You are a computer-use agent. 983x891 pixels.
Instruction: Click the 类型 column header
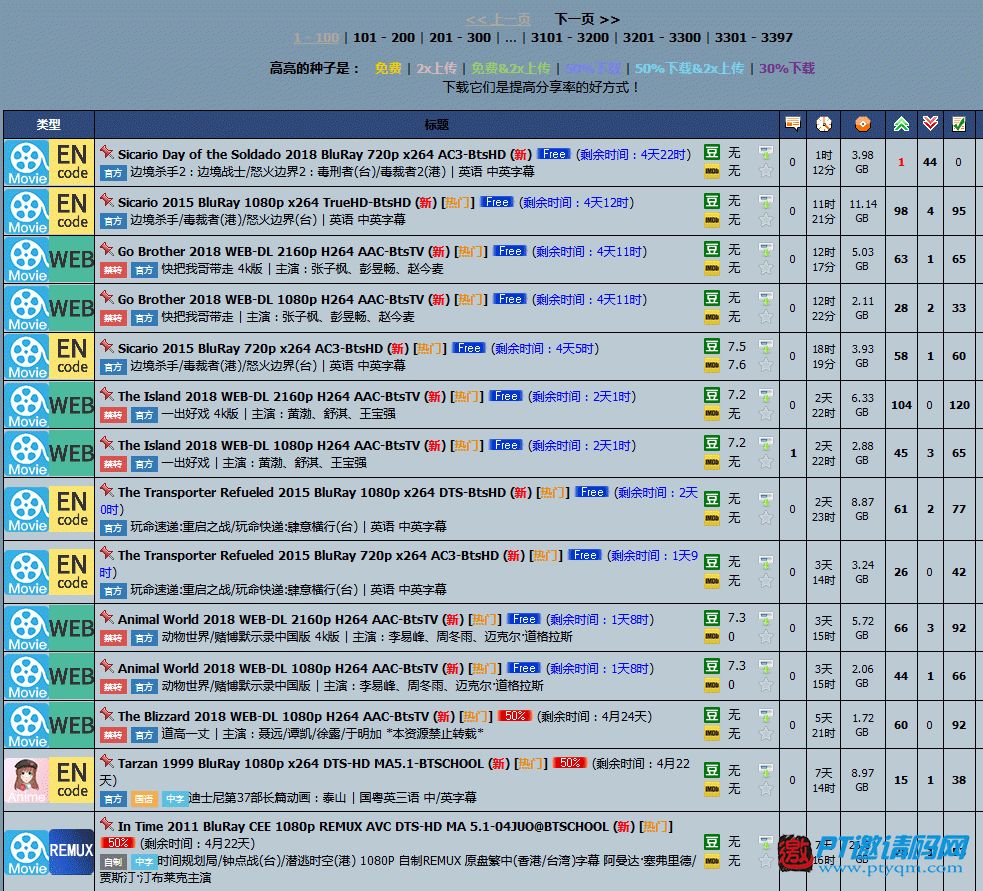click(x=49, y=125)
